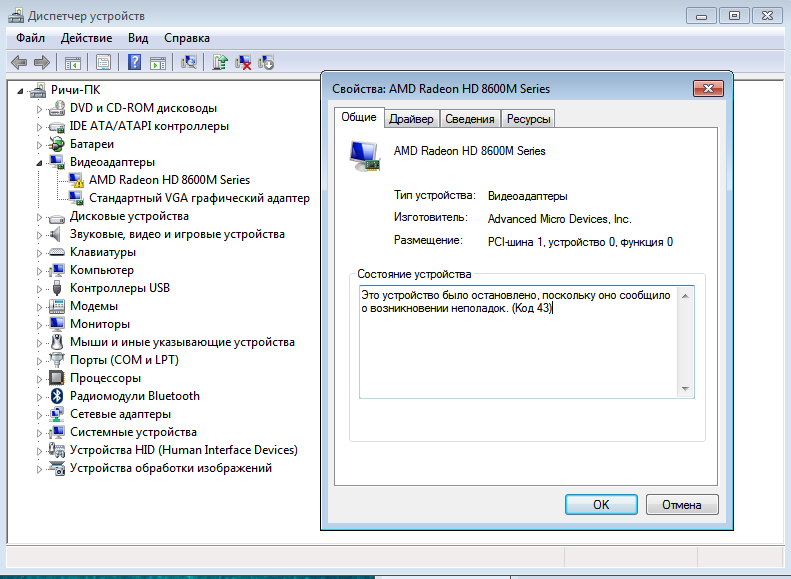This screenshot has height=579, width=791.
Task: Open the Файл menu
Action: tap(30, 38)
